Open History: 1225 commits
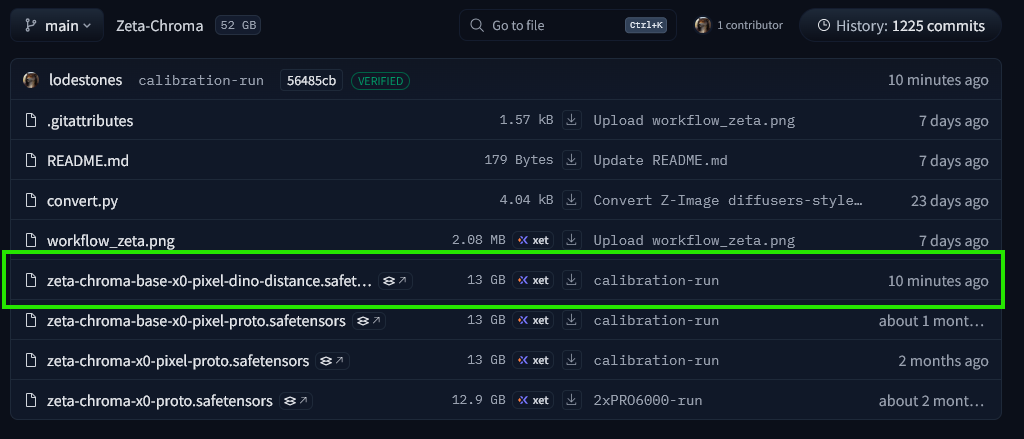 901,25
